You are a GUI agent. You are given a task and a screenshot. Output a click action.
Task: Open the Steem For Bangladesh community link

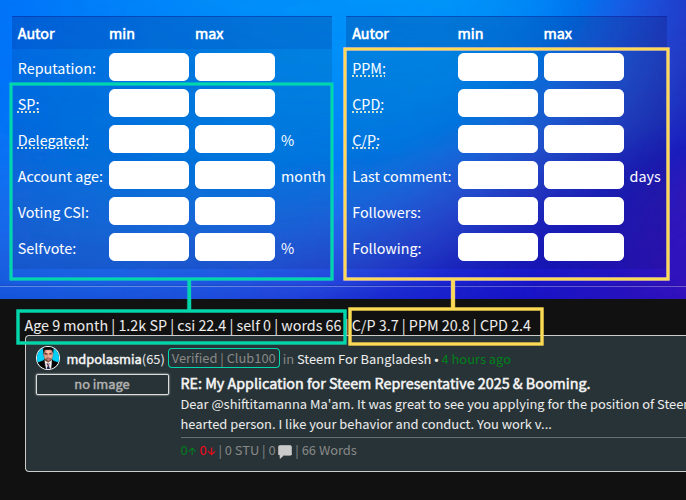click(x=364, y=360)
